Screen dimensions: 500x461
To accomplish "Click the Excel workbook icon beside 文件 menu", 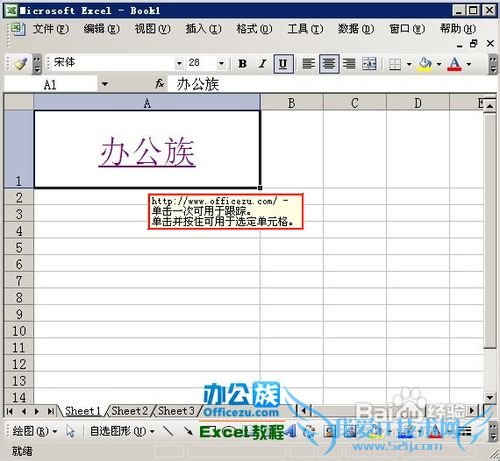I will pyautogui.click(x=17, y=29).
